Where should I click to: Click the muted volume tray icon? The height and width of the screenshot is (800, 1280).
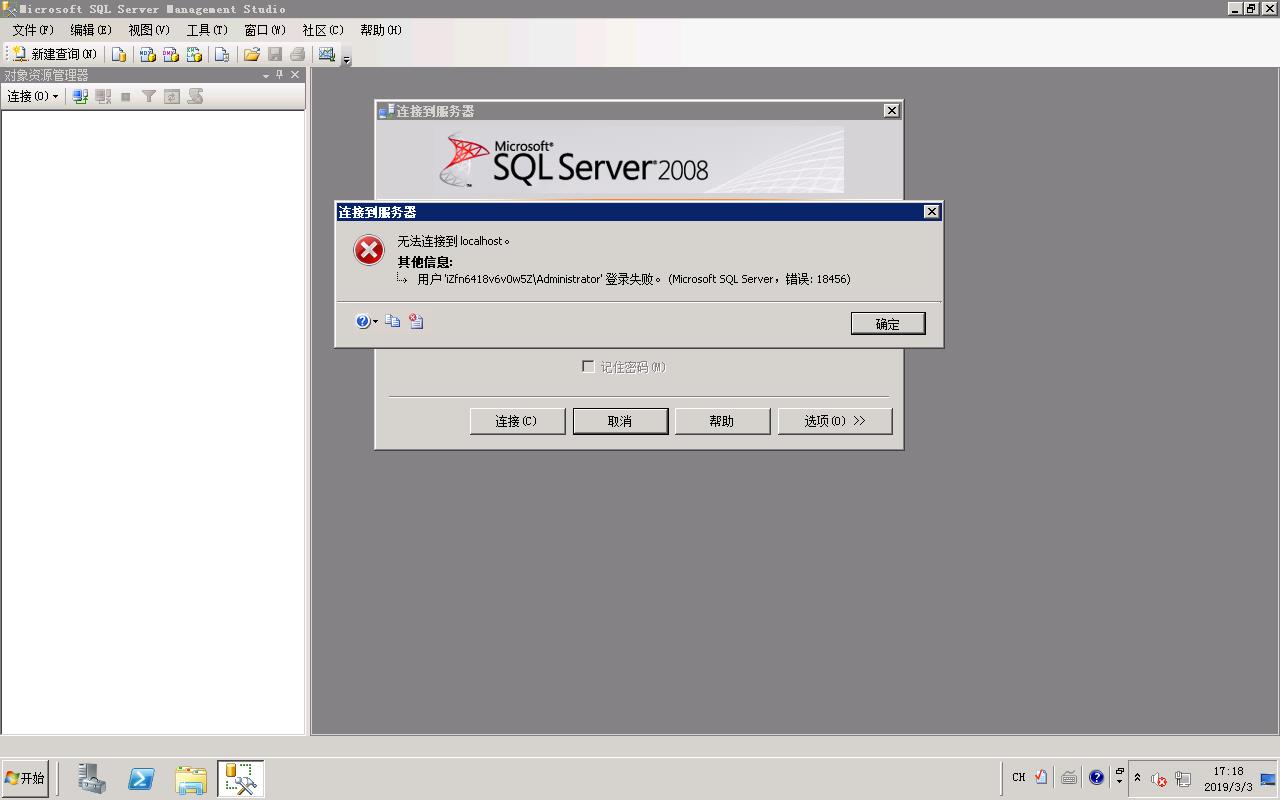pos(1159,779)
